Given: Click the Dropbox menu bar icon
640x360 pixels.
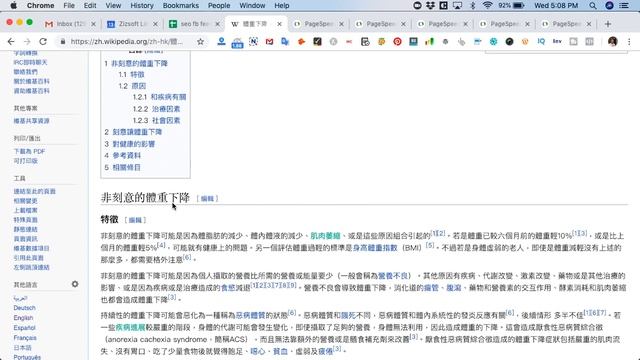Looking at the screenshot, I should [430, 6].
